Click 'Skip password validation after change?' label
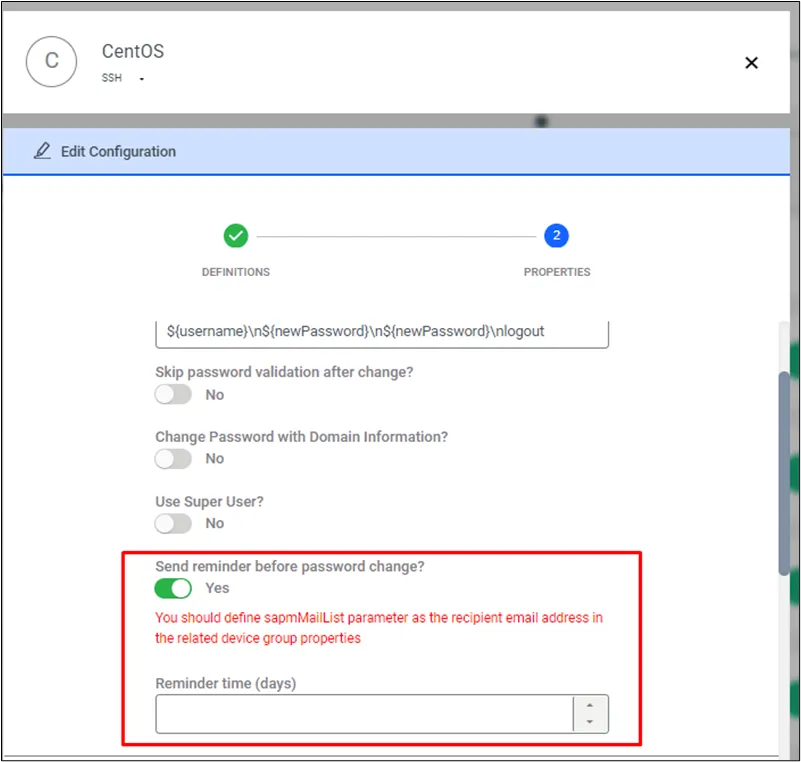The width and height of the screenshot is (801, 762). tap(284, 372)
